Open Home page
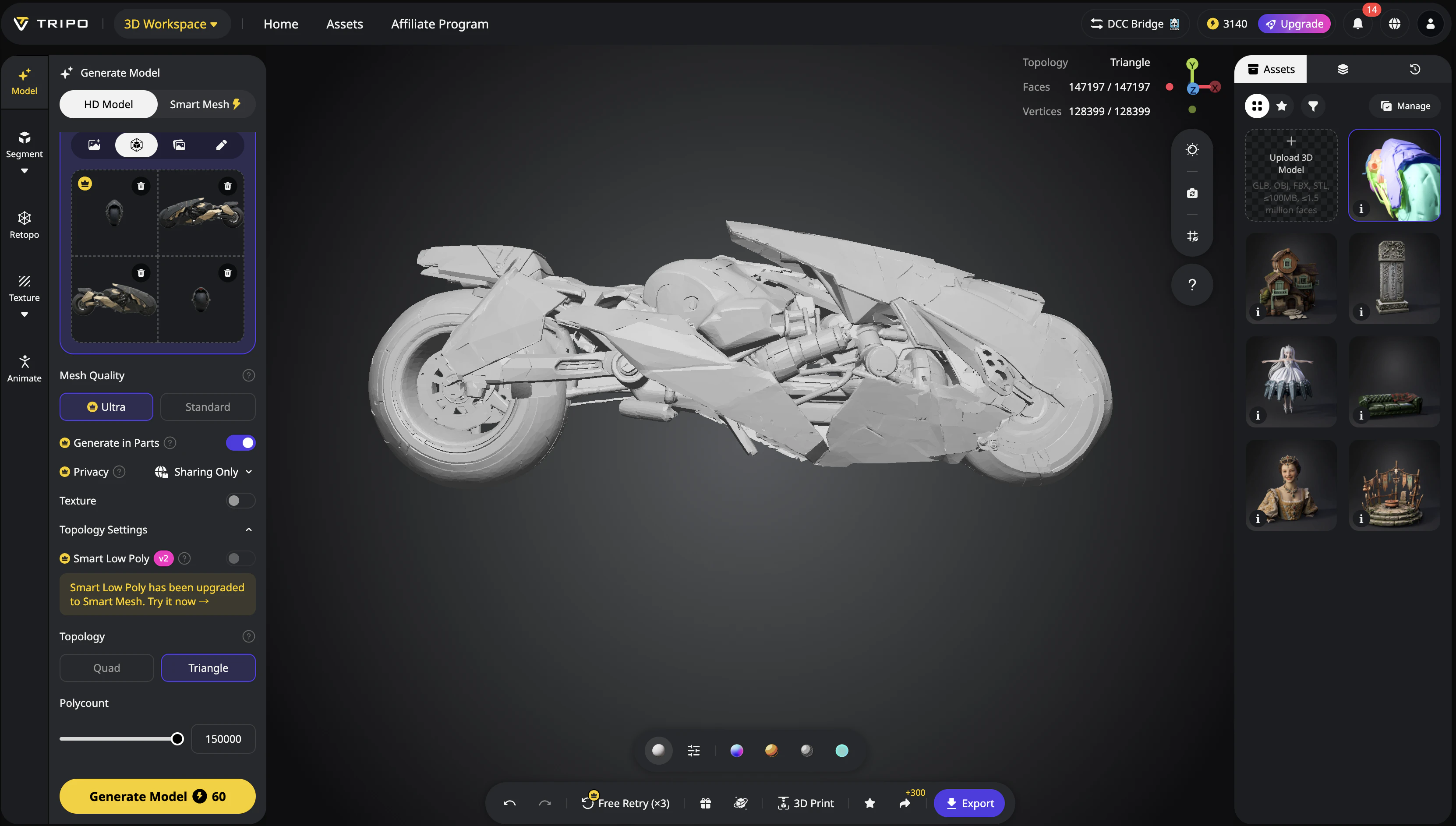 pos(281,24)
